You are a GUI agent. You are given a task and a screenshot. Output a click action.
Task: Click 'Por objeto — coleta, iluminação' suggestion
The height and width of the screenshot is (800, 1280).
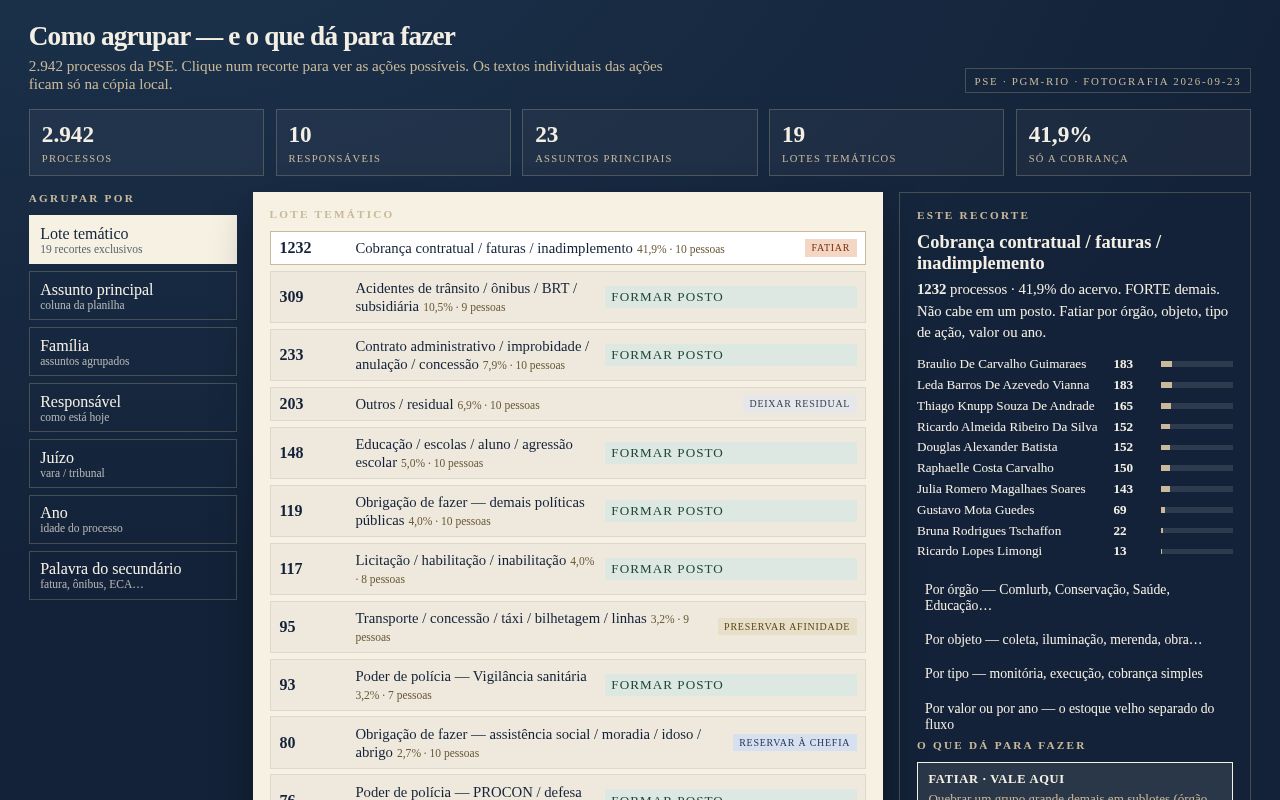[1075, 640]
